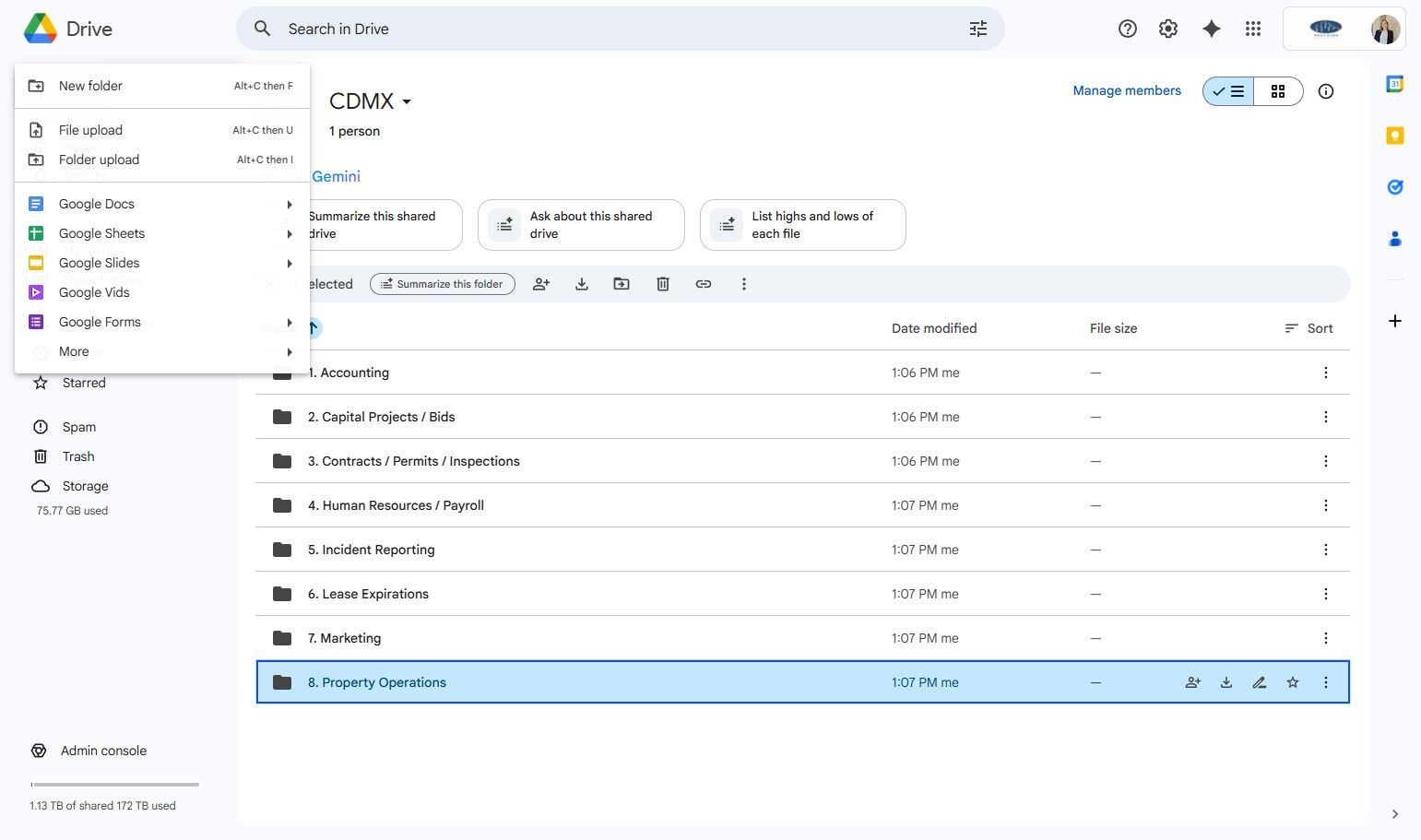
Task: Open the search options filter icon
Action: (x=978, y=29)
